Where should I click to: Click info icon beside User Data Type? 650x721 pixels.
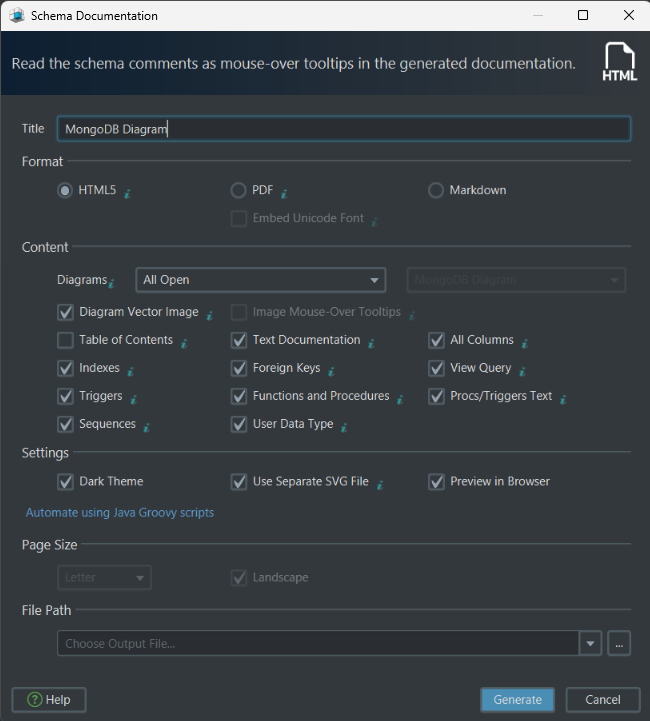344,427
